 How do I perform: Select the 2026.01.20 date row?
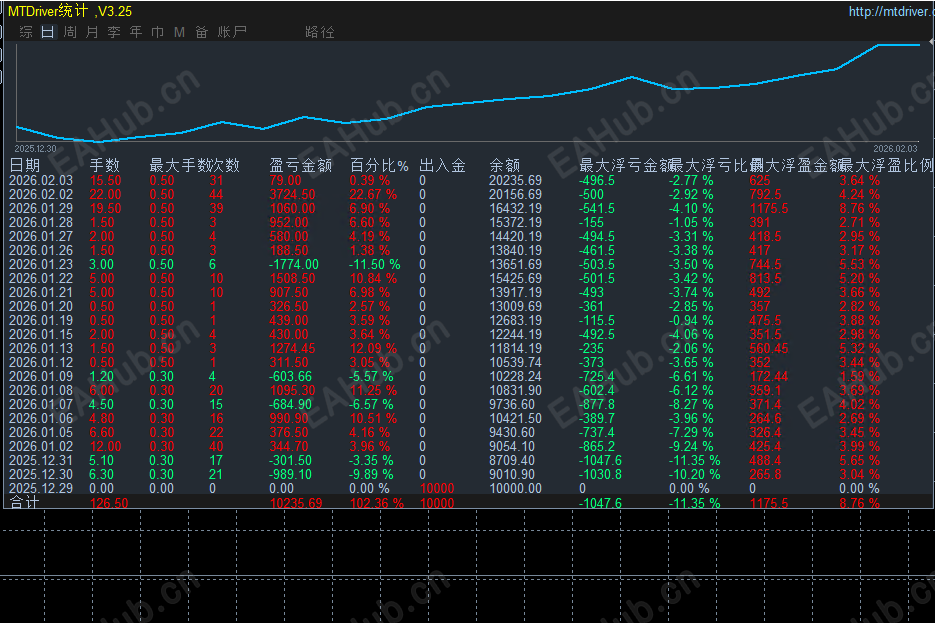point(41,306)
